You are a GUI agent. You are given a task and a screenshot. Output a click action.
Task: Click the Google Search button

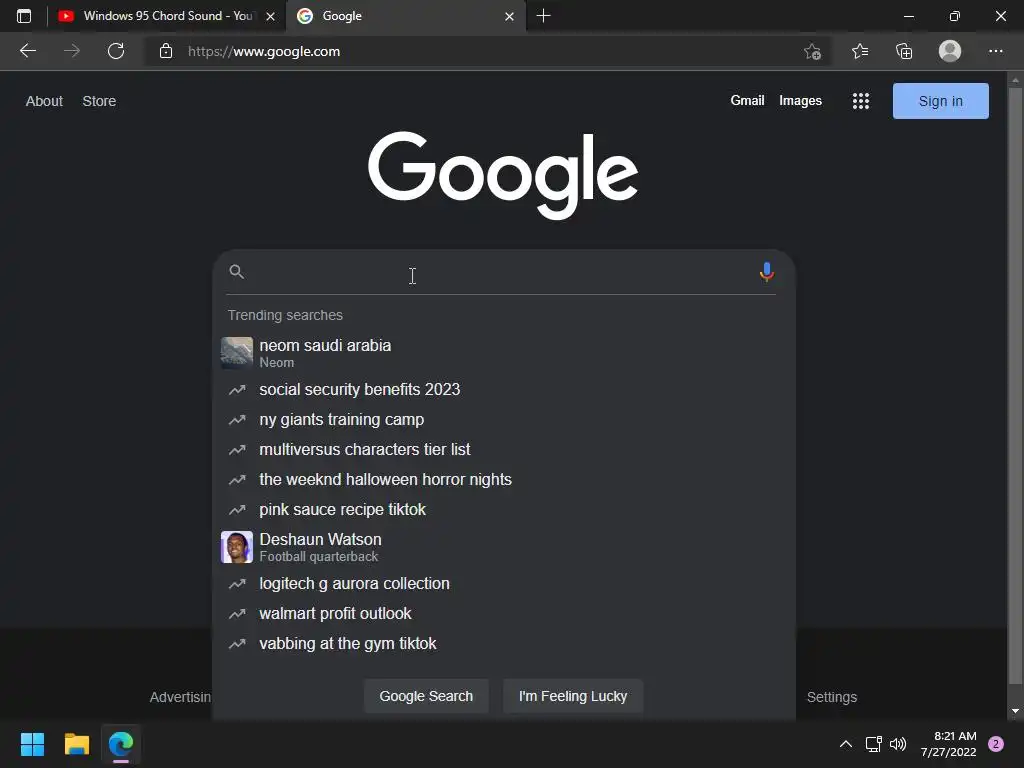[426, 696]
